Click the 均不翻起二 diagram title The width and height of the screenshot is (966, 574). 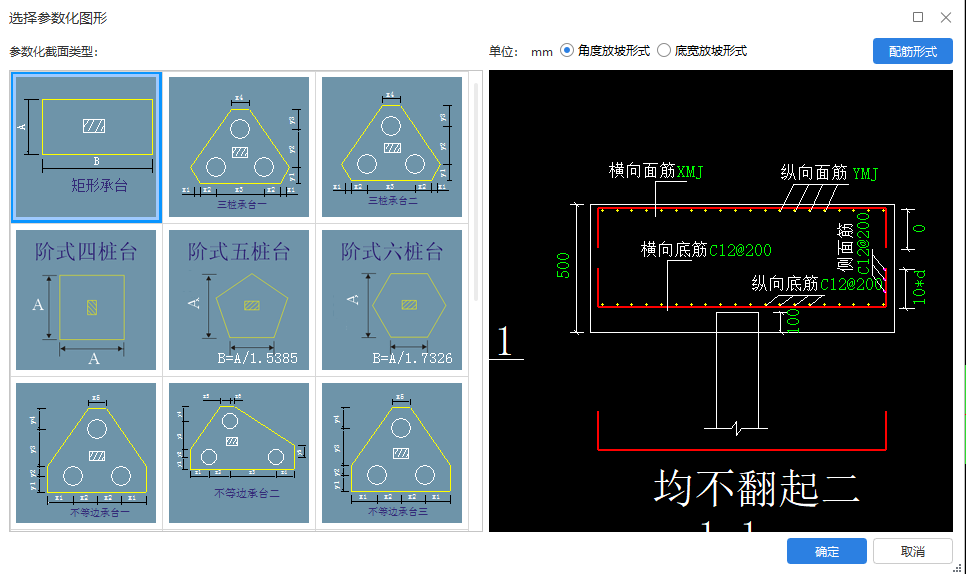pos(756,488)
